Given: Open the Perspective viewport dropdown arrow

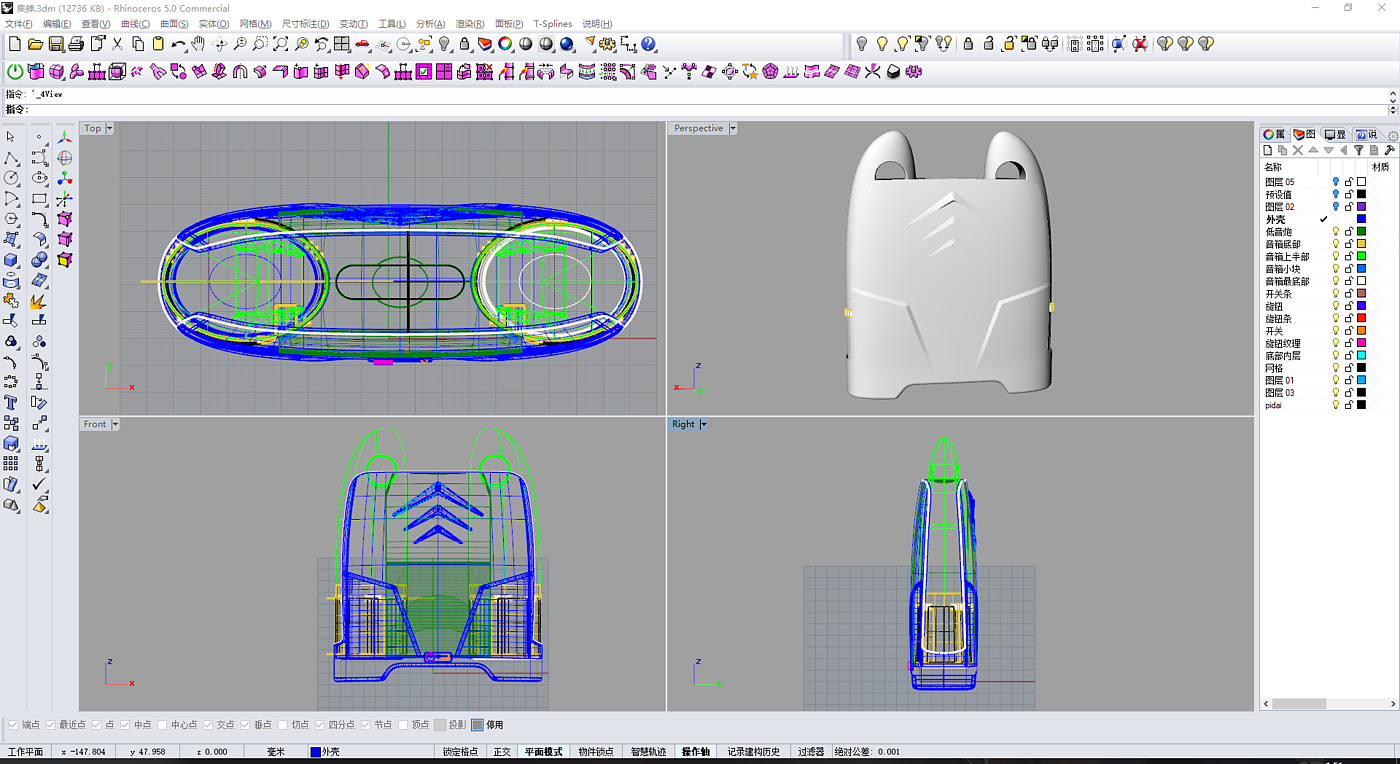Looking at the screenshot, I should pyautogui.click(x=732, y=128).
